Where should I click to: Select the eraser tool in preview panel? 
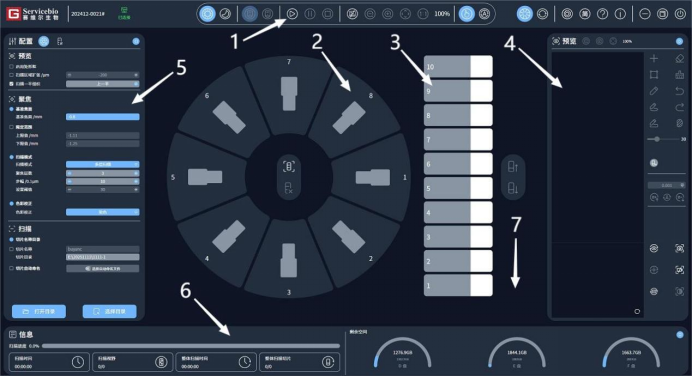[x=680, y=58]
